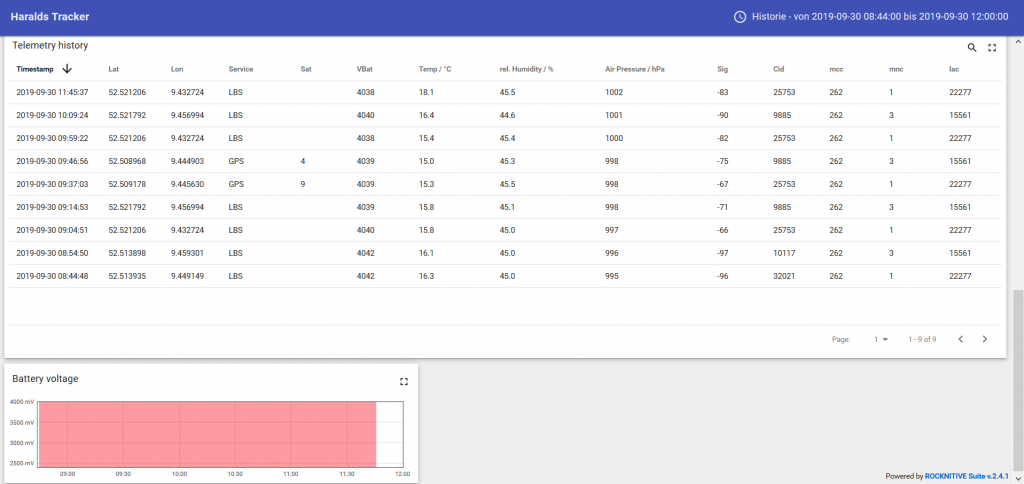Open the page number dropdown

[x=881, y=339]
